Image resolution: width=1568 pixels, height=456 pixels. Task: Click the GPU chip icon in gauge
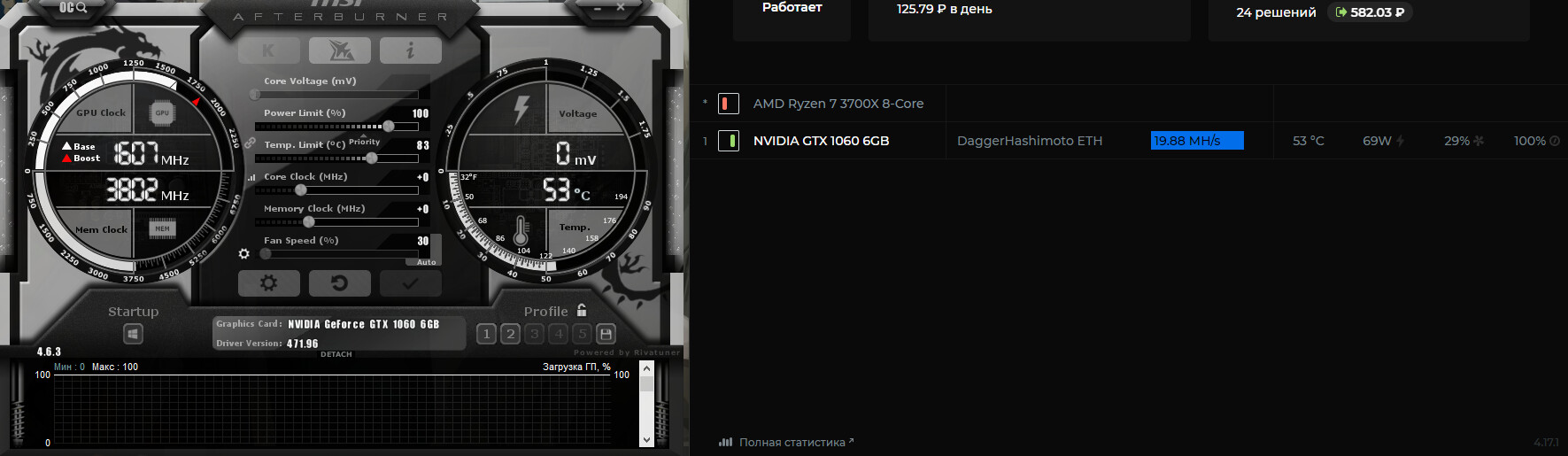[162, 112]
